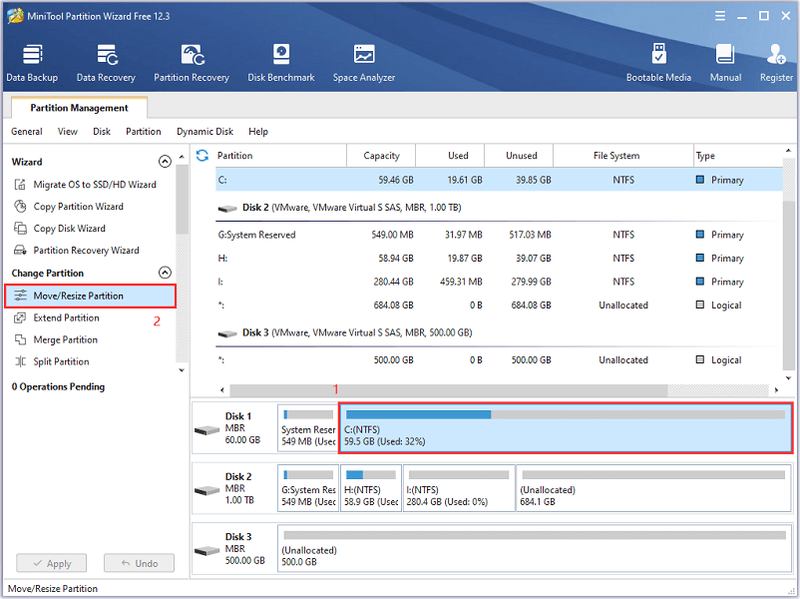Click the refresh icon beside Partition header

click(203, 155)
